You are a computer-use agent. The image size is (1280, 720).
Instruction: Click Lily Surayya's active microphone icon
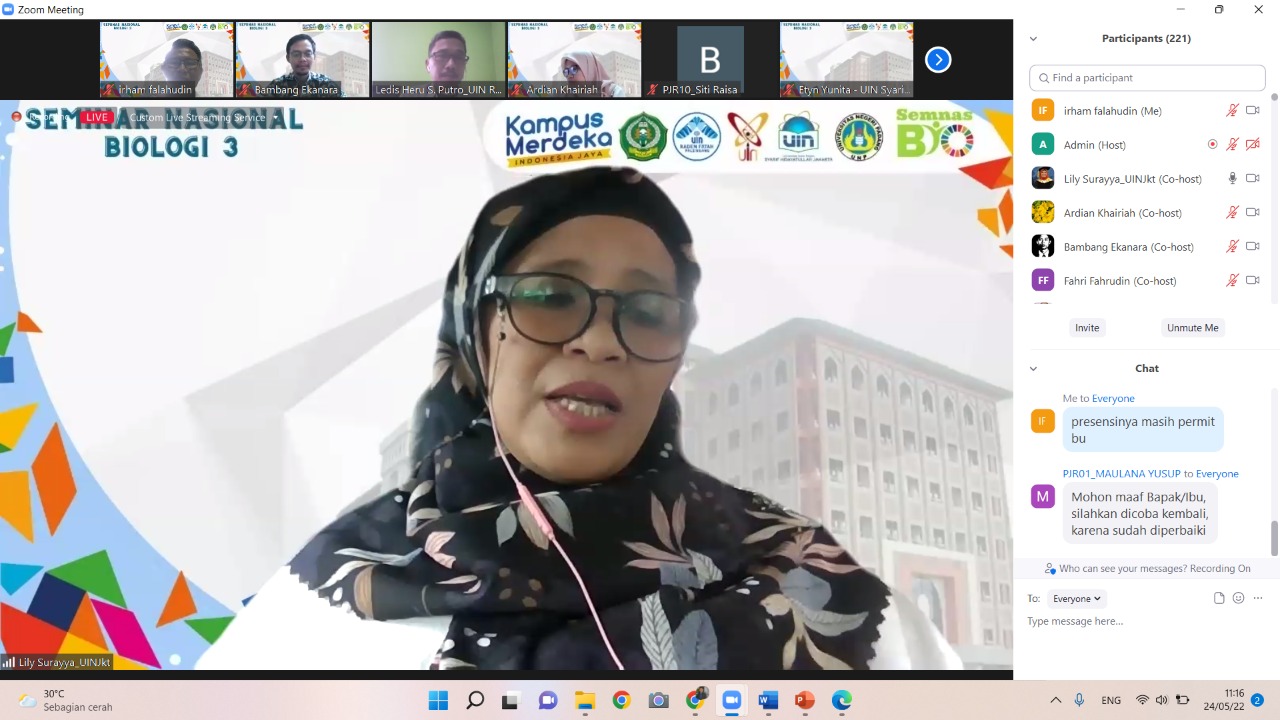[1233, 179]
